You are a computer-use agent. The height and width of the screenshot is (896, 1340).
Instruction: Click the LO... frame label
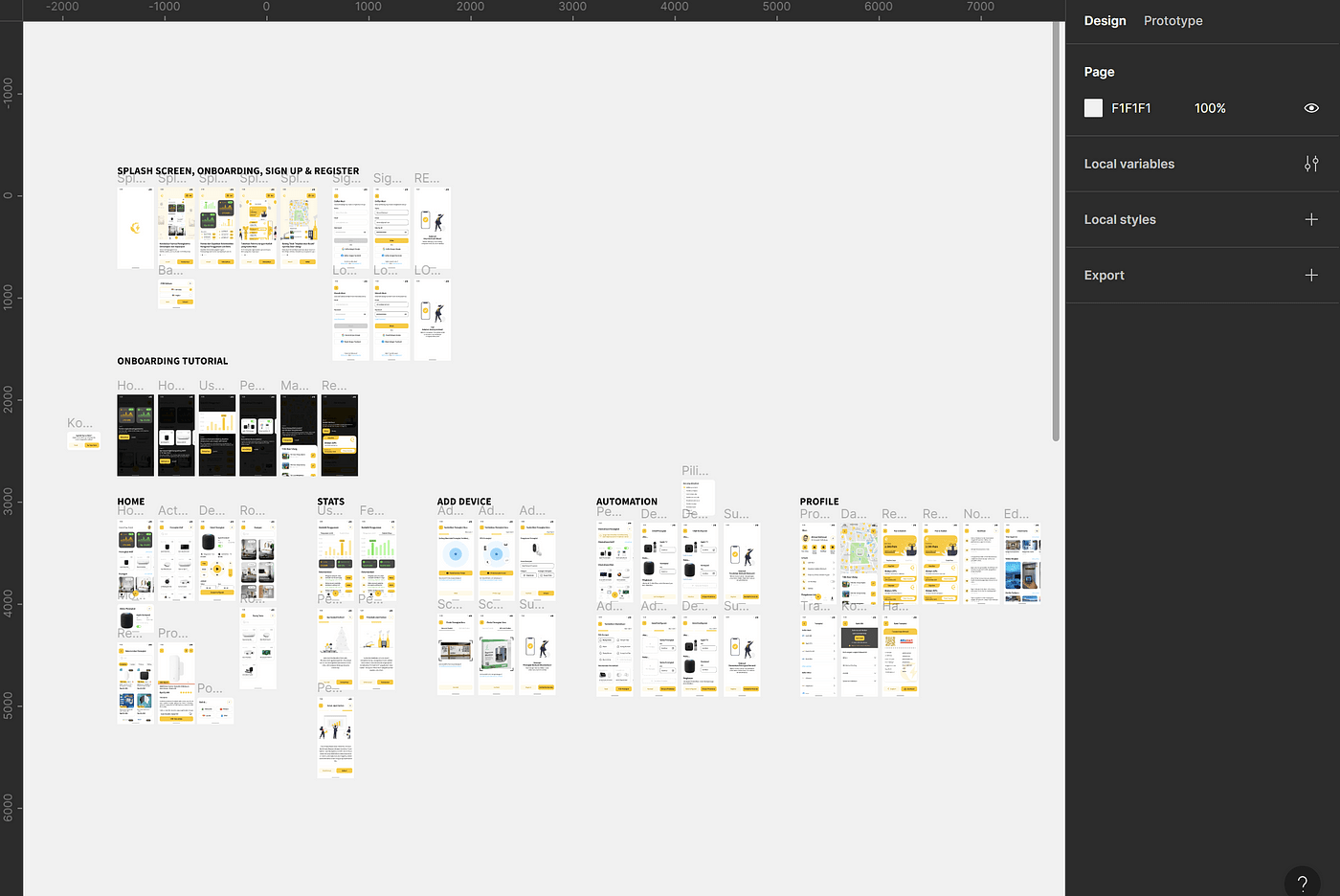click(427, 271)
